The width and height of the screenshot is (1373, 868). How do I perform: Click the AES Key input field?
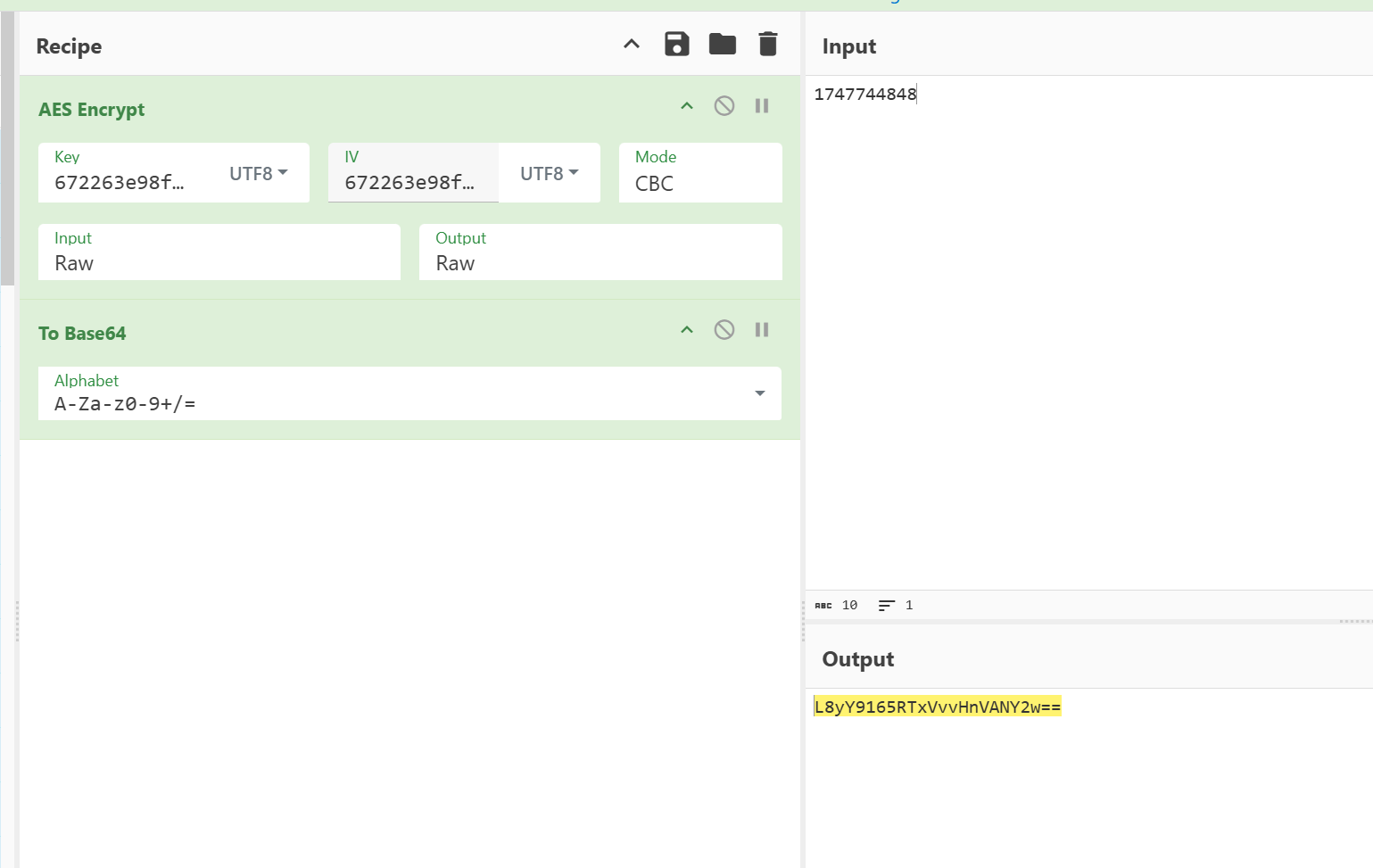(125, 182)
